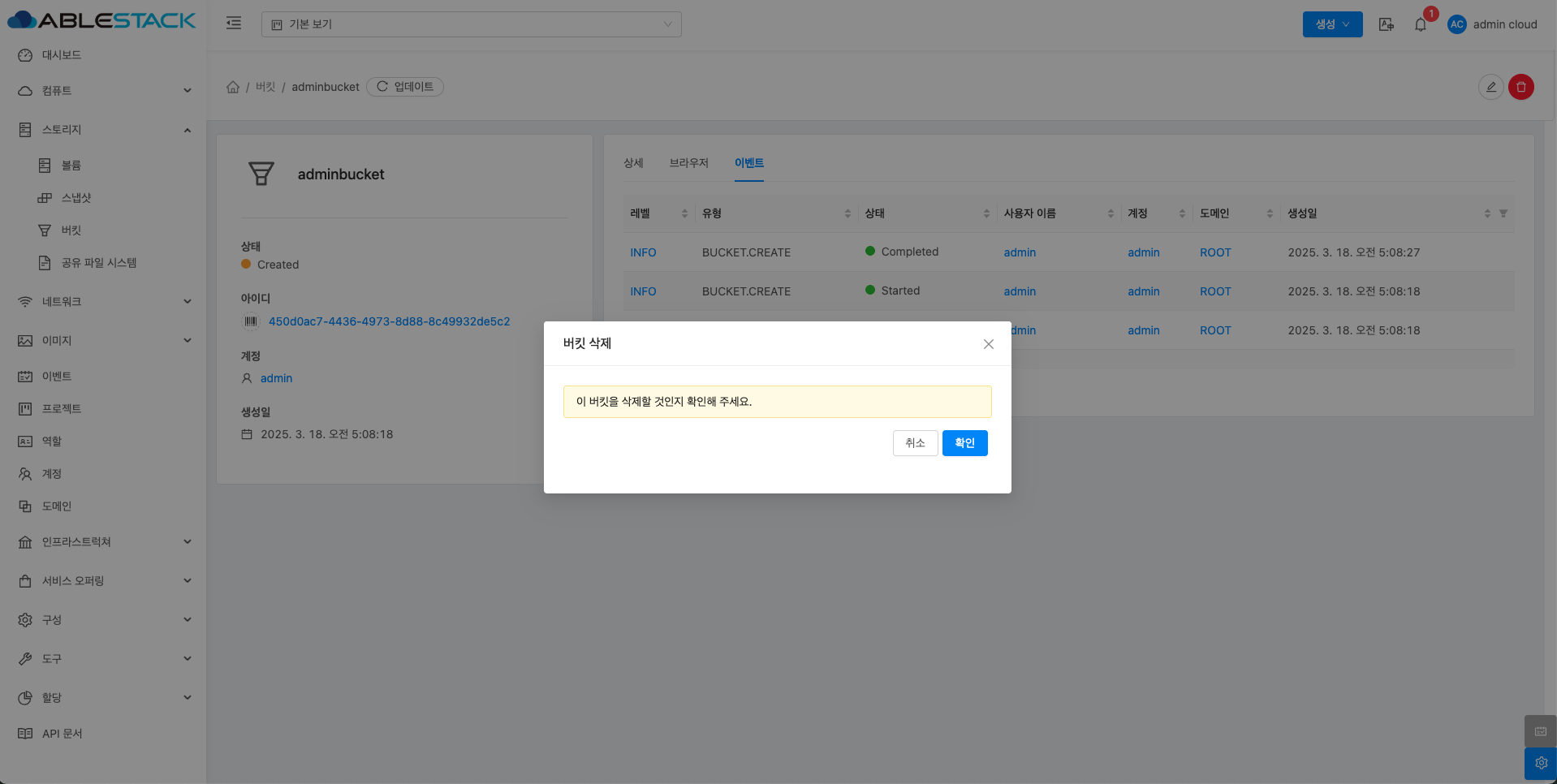Click the edit pencil icon
Image resolution: width=1557 pixels, height=784 pixels.
[x=1490, y=87]
